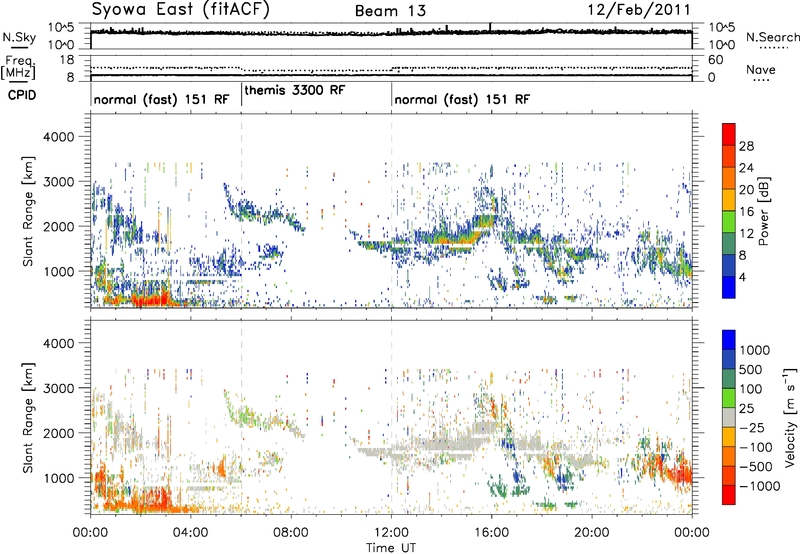The height and width of the screenshot is (554, 800).
Task: Click the '16:00' time tick label
Action: coord(491,533)
